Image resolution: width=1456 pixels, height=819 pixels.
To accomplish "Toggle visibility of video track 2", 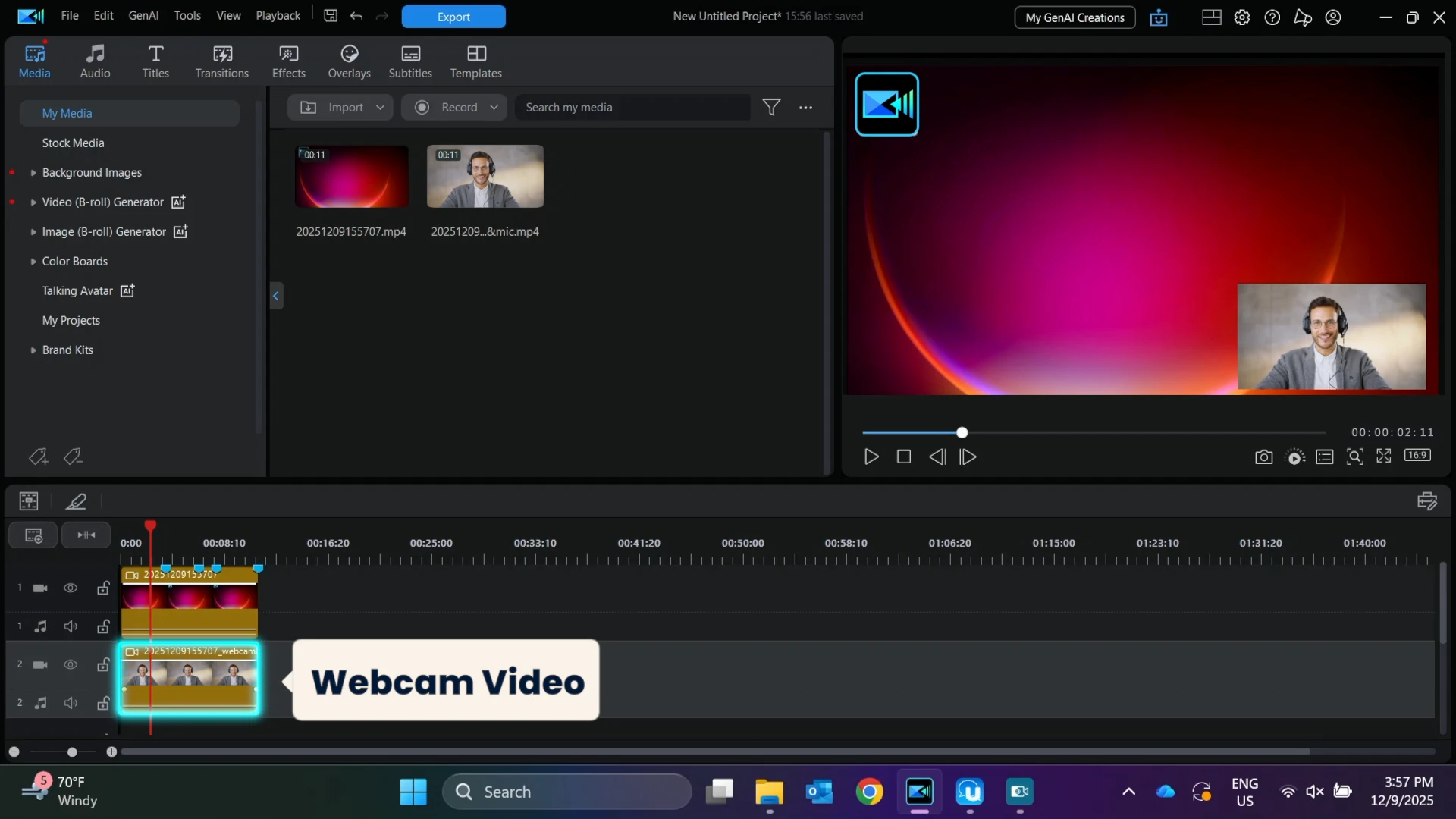I will pos(71,664).
